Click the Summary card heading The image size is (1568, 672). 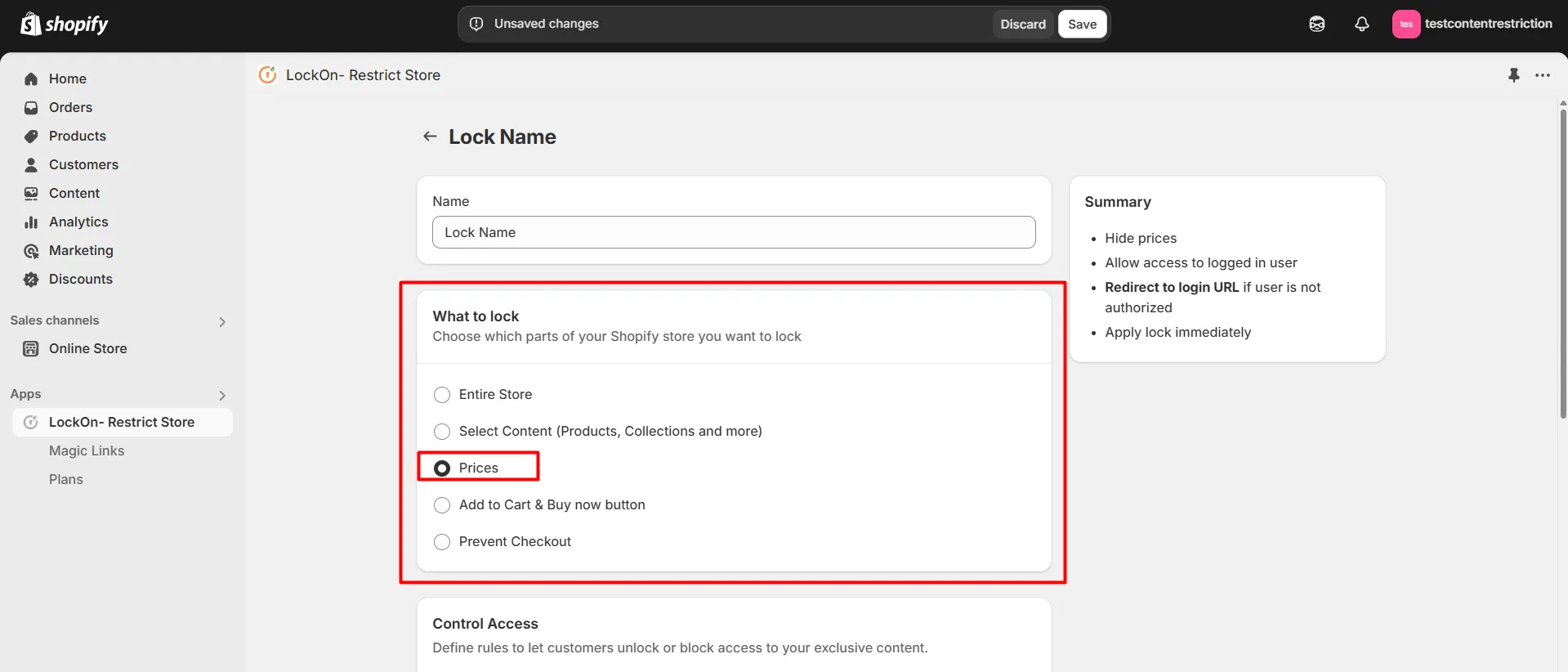[x=1118, y=202]
